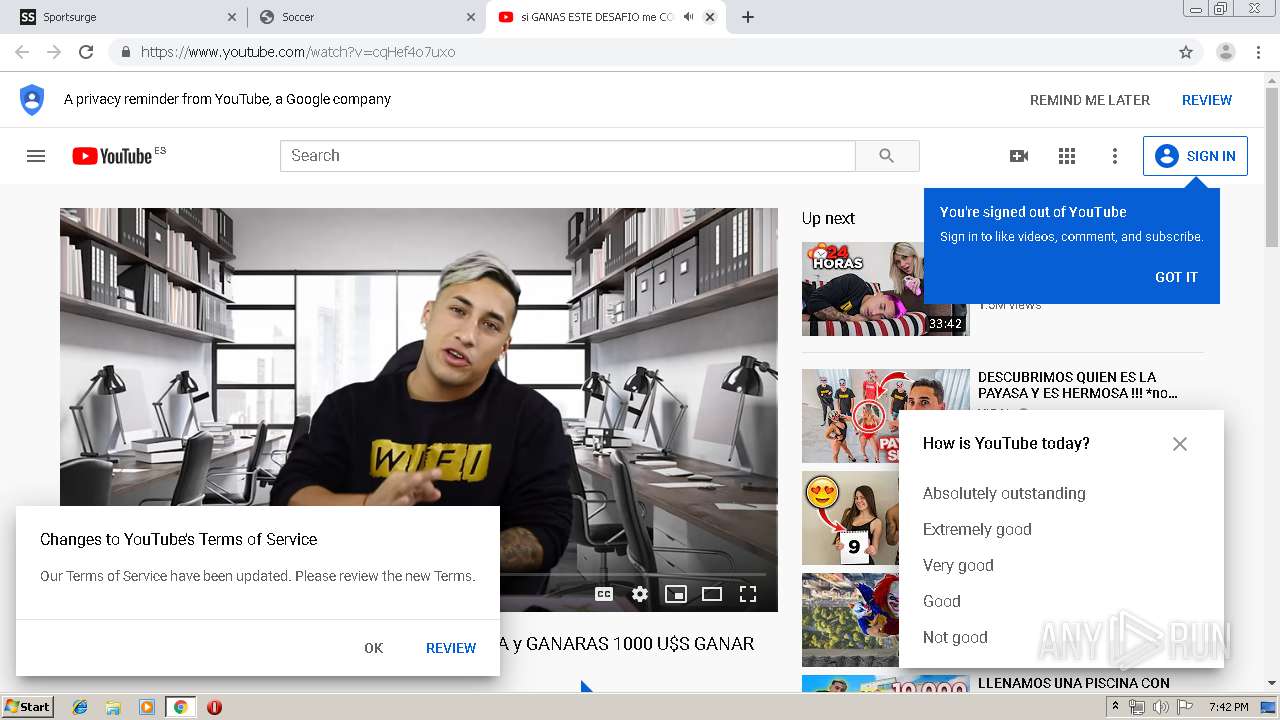Select Very good rating
Image resolution: width=1280 pixels, height=720 pixels.
pyautogui.click(x=958, y=565)
